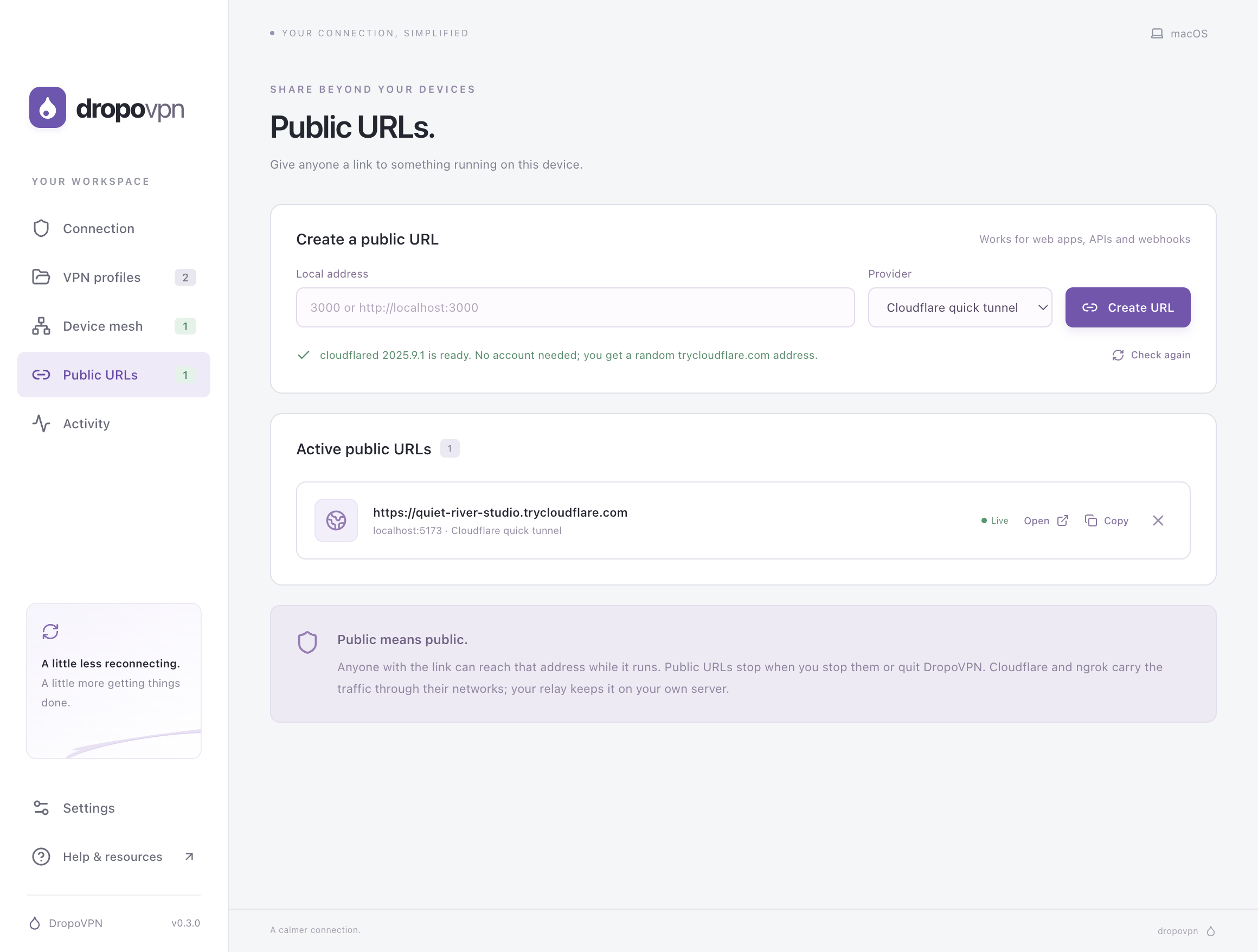
Task: Click the external arrow next to Help & resources
Action: click(189, 857)
